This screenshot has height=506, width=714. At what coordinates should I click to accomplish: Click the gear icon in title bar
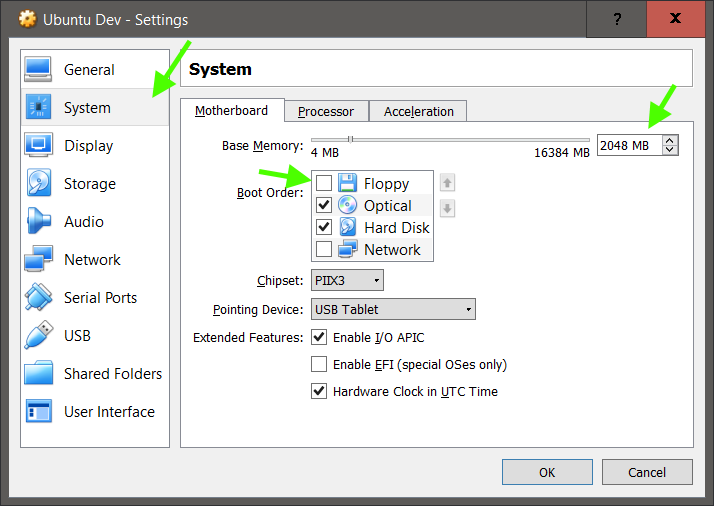[27, 19]
